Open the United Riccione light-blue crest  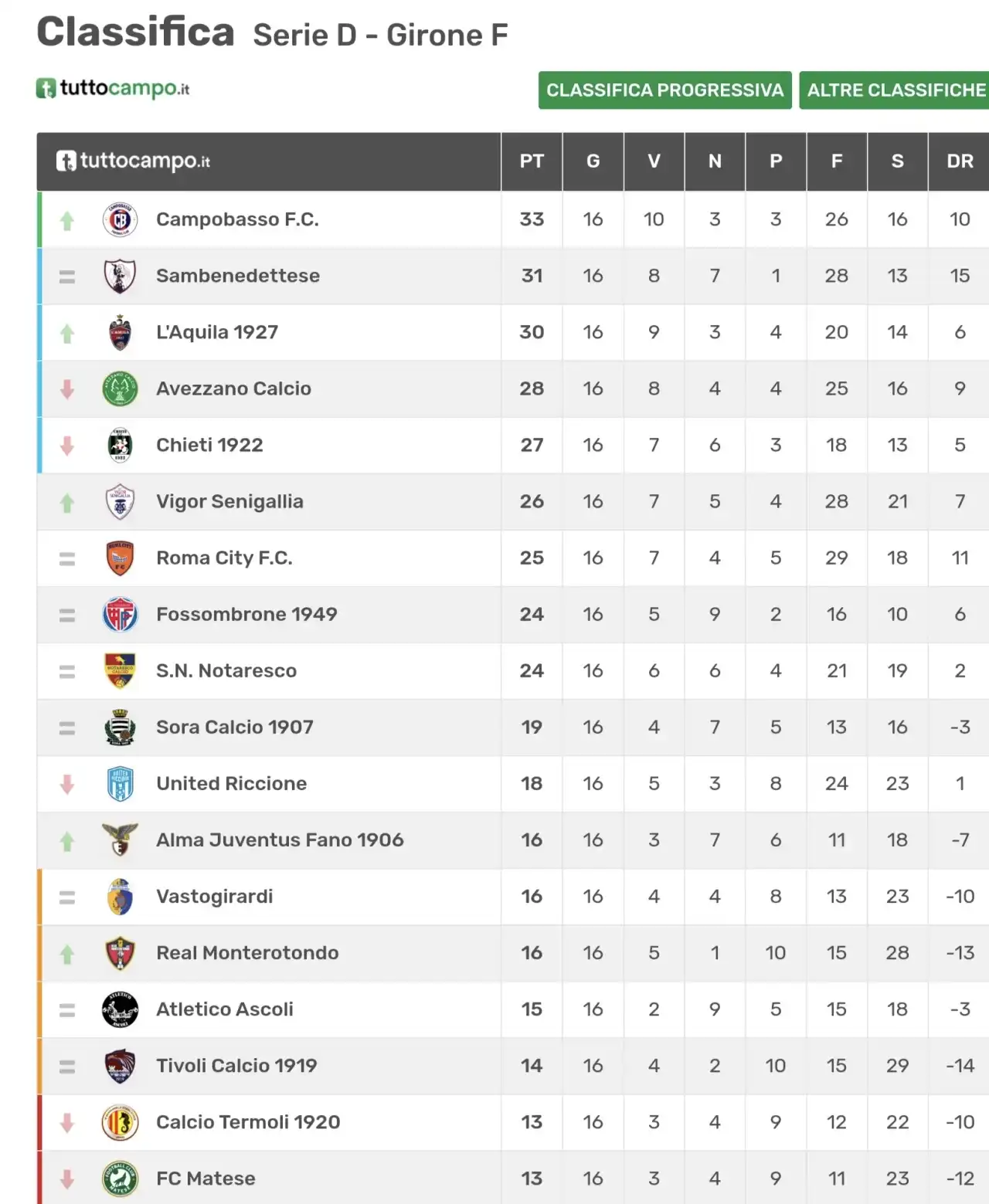[120, 784]
